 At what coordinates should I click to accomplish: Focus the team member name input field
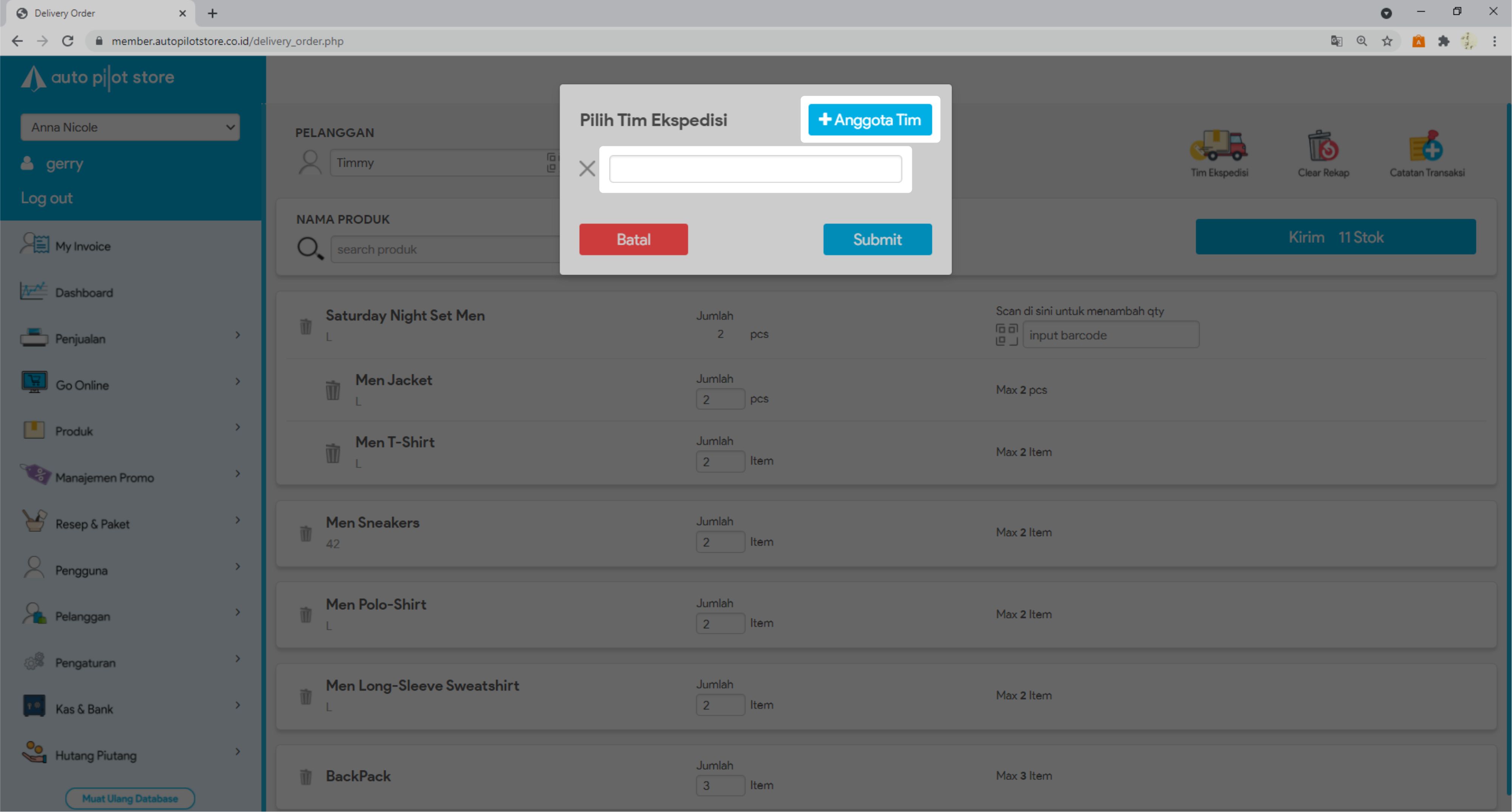click(x=755, y=169)
